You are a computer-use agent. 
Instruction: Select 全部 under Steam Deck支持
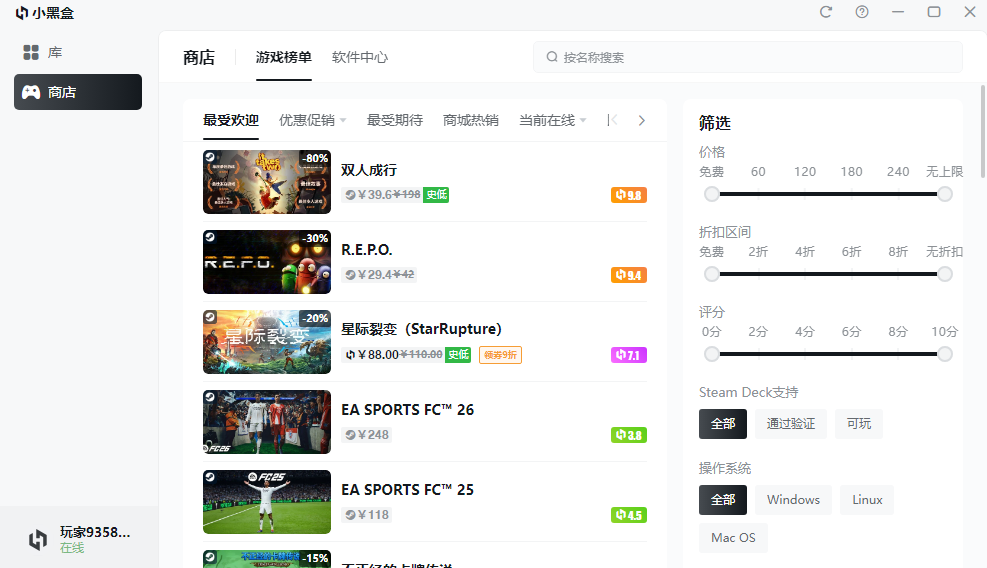(x=723, y=424)
